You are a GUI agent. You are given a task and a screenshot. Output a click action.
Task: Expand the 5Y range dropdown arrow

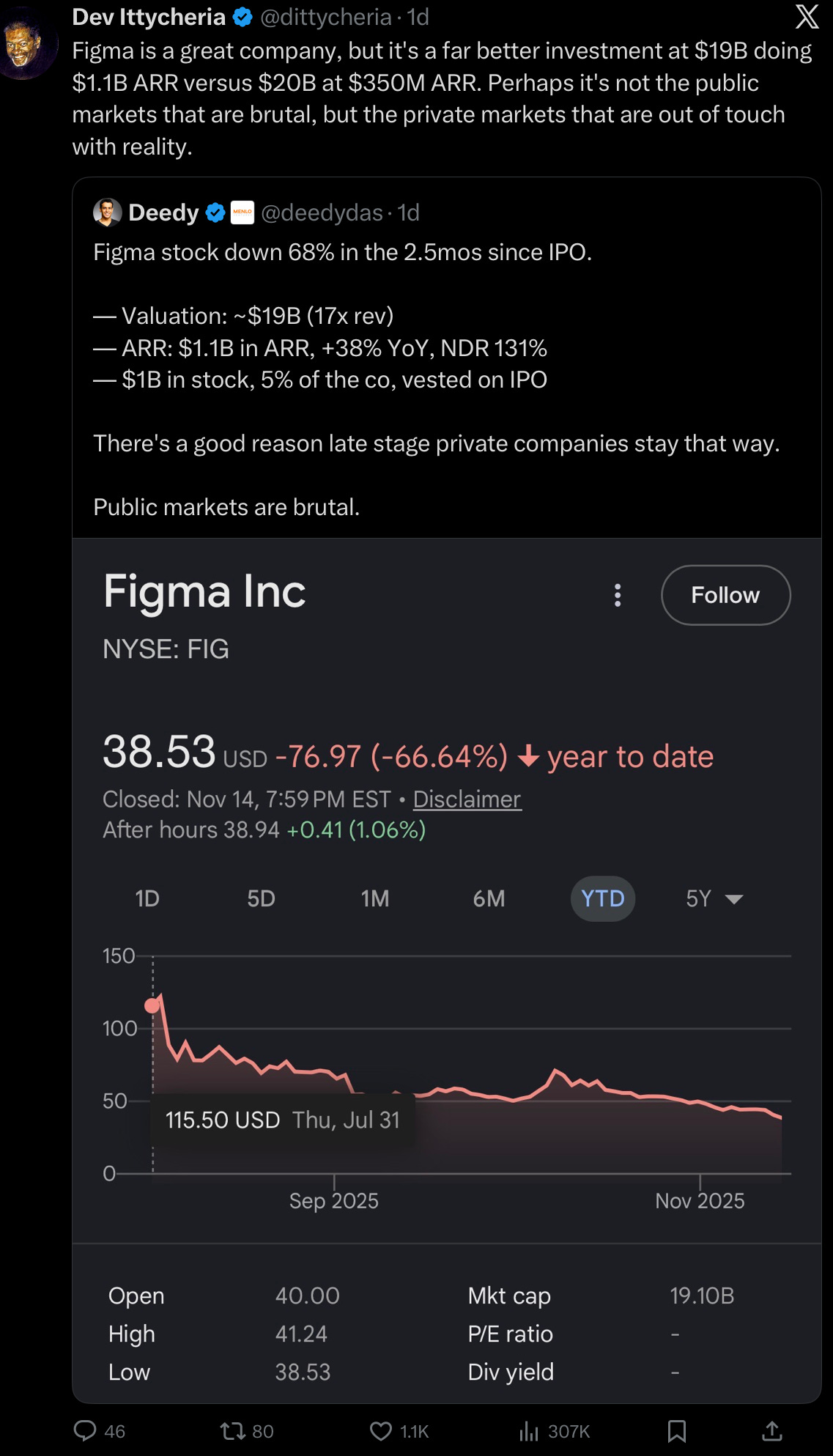coord(733,899)
